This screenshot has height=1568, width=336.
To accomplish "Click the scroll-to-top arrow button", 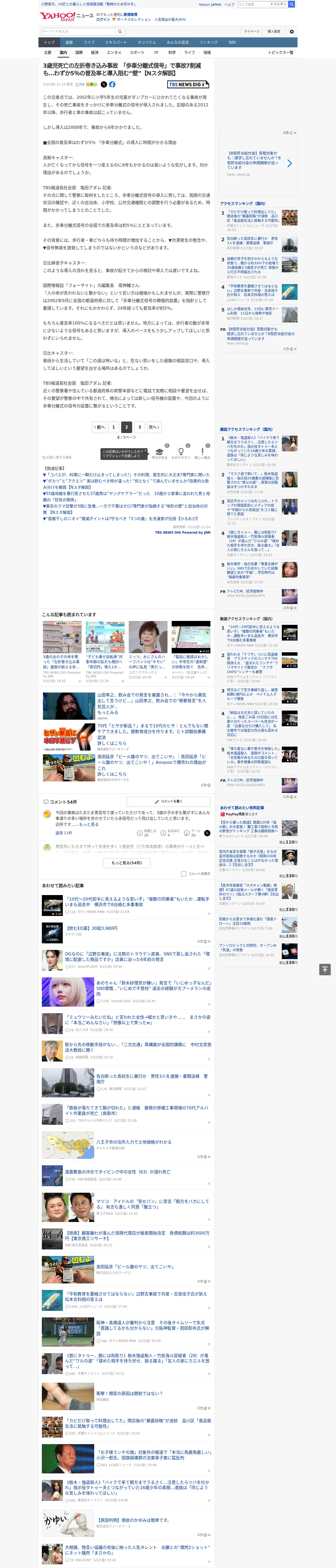I will click(325, 969).
